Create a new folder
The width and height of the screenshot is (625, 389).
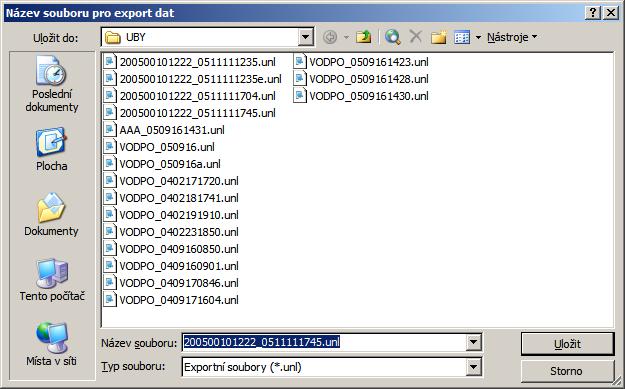coord(438,37)
